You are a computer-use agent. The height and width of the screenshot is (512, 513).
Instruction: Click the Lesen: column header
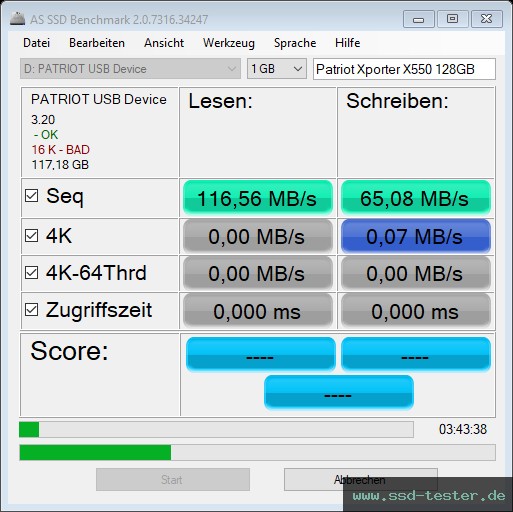[x=220, y=101]
